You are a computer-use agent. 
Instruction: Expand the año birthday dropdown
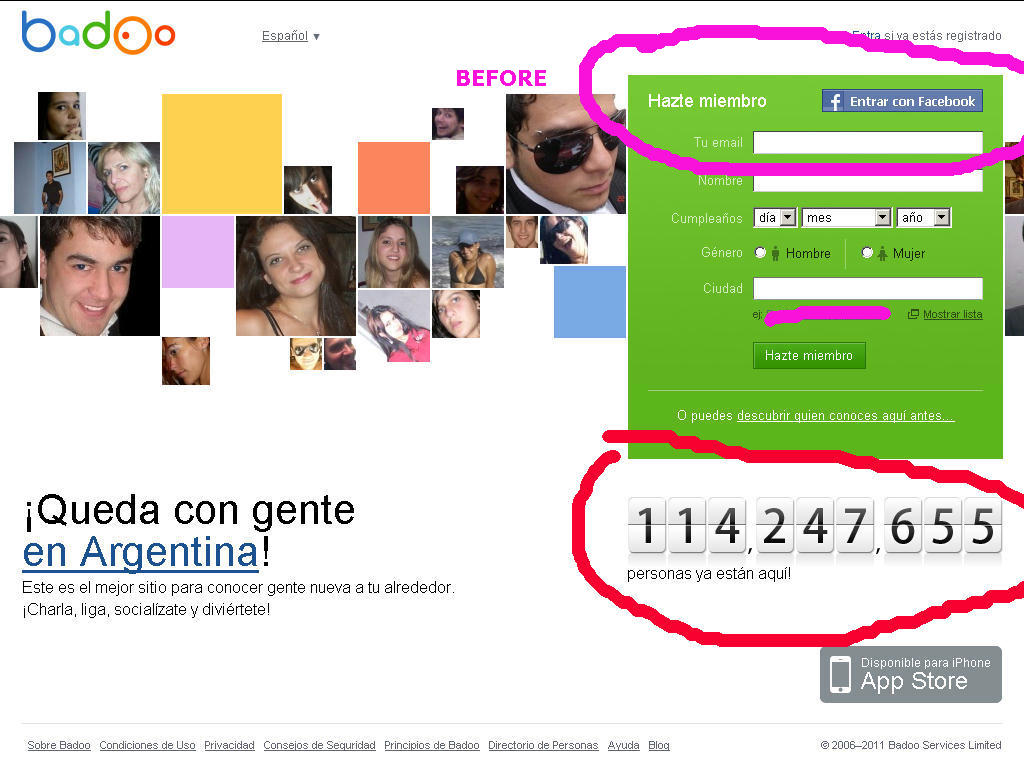coord(923,217)
